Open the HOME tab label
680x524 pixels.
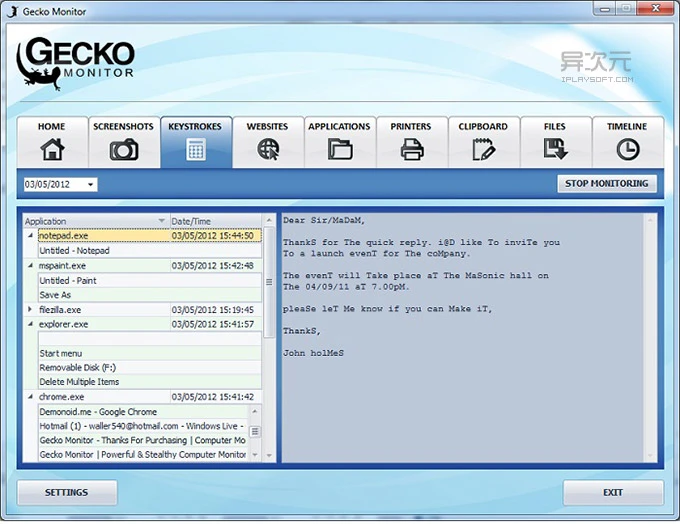[x=51, y=127]
